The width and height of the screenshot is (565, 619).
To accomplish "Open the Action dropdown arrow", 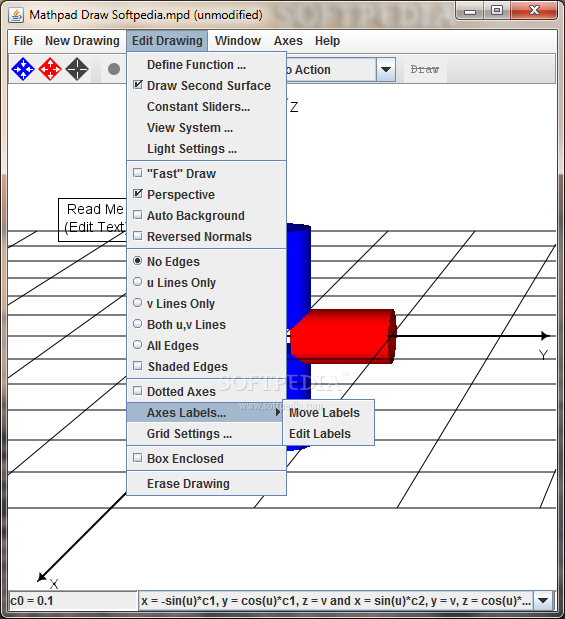I will click(386, 70).
